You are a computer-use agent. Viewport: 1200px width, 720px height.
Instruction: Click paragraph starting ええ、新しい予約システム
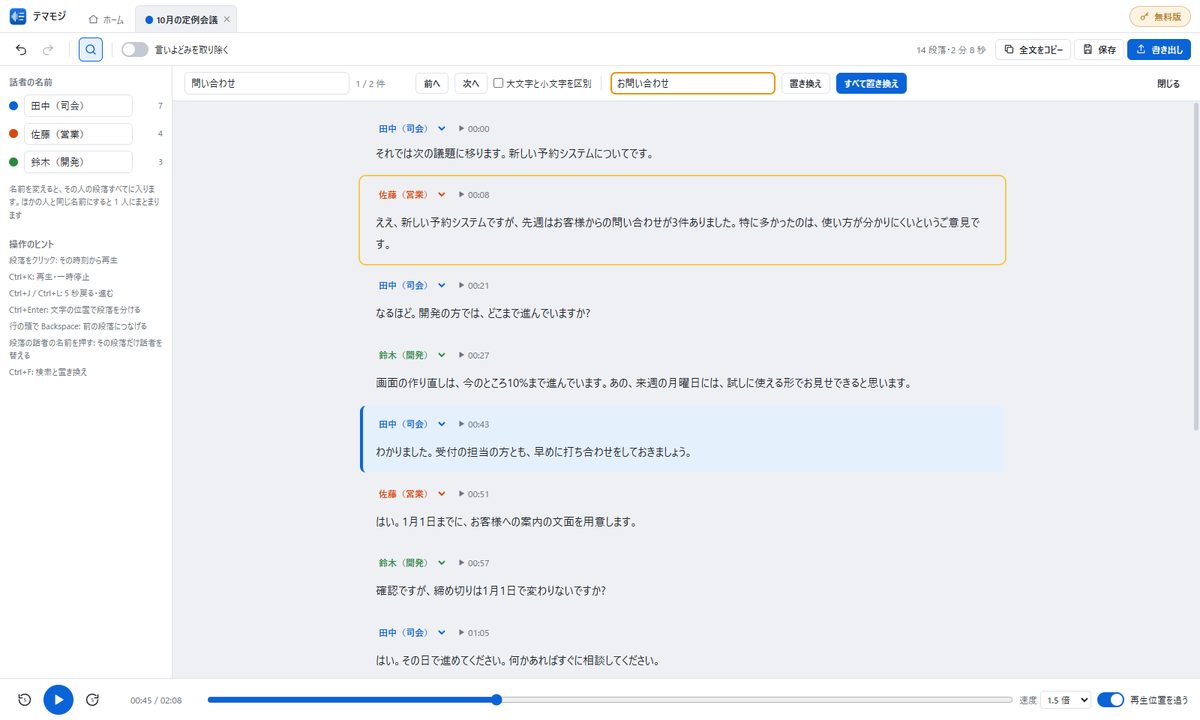[x=682, y=233]
